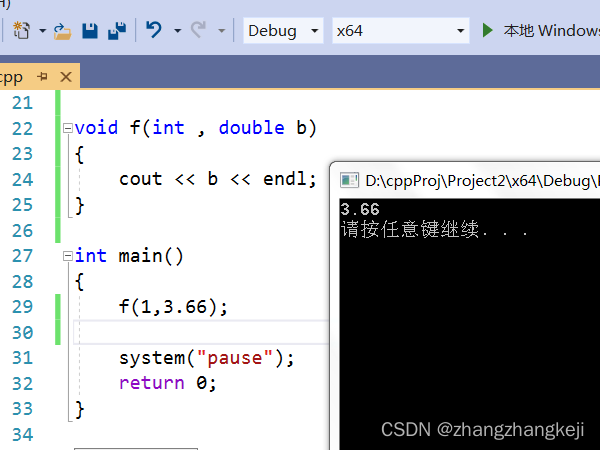The width and height of the screenshot is (600, 450).
Task: Click the Local Windows debugger button label
Action: tap(551, 31)
